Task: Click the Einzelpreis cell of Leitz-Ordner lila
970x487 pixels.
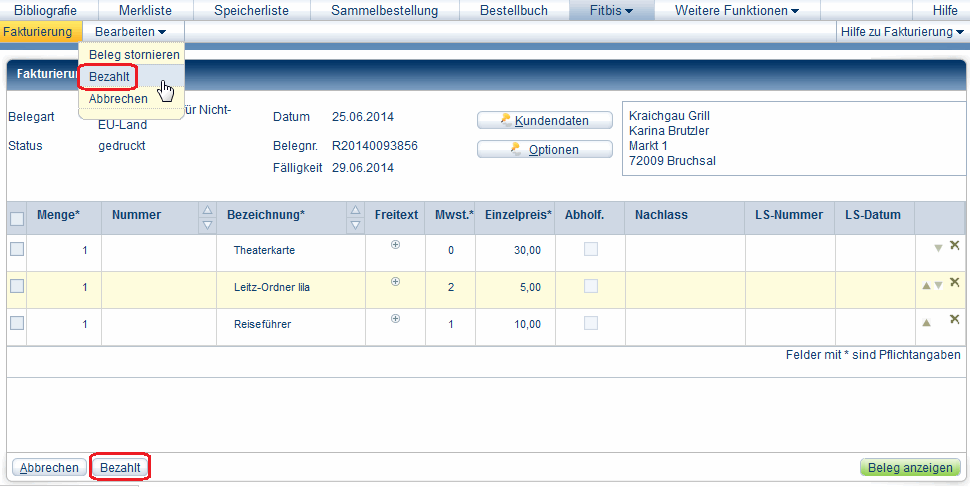Action: pyautogui.click(x=515, y=287)
